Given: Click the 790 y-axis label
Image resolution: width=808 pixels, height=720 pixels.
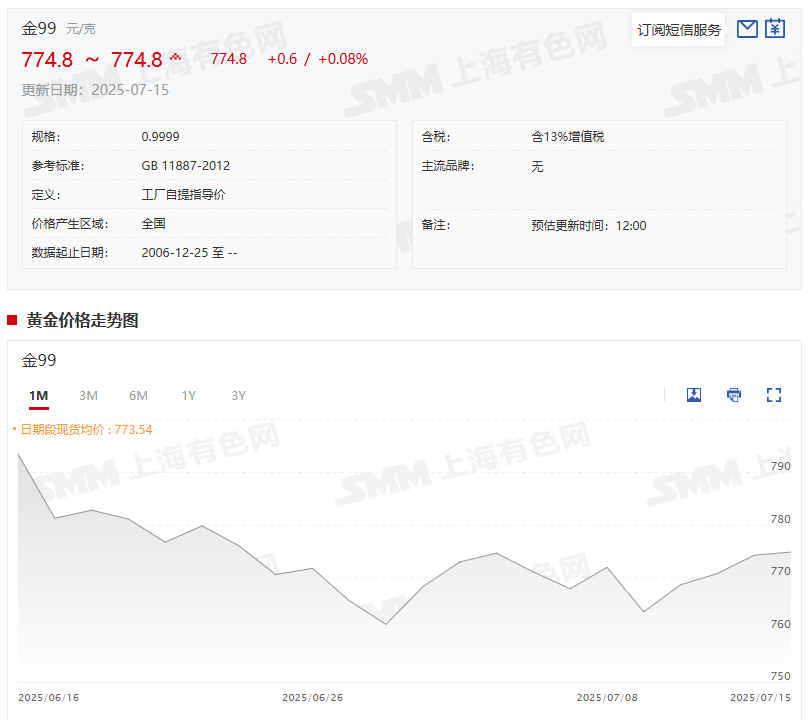Looking at the screenshot, I should pos(781,466).
